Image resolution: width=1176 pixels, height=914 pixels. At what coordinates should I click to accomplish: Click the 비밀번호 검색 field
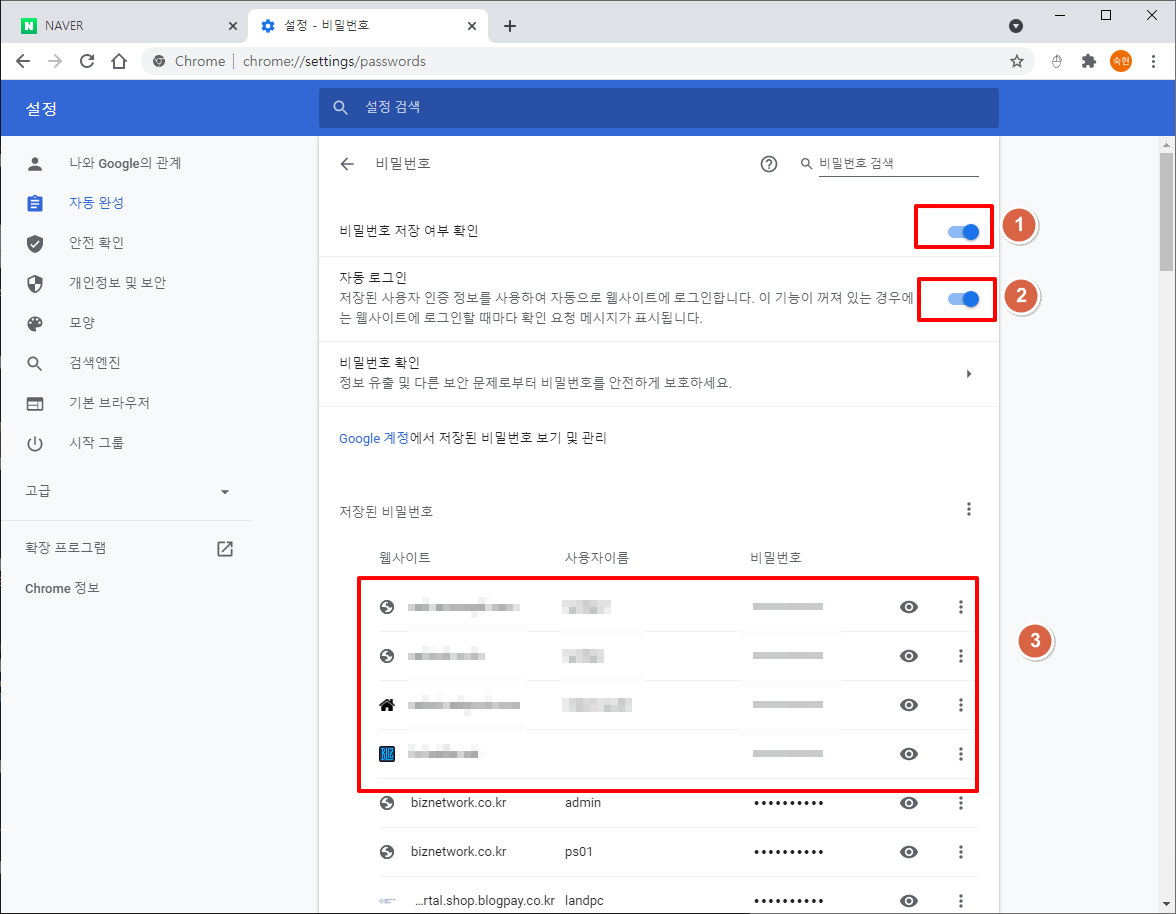pyautogui.click(x=898, y=163)
